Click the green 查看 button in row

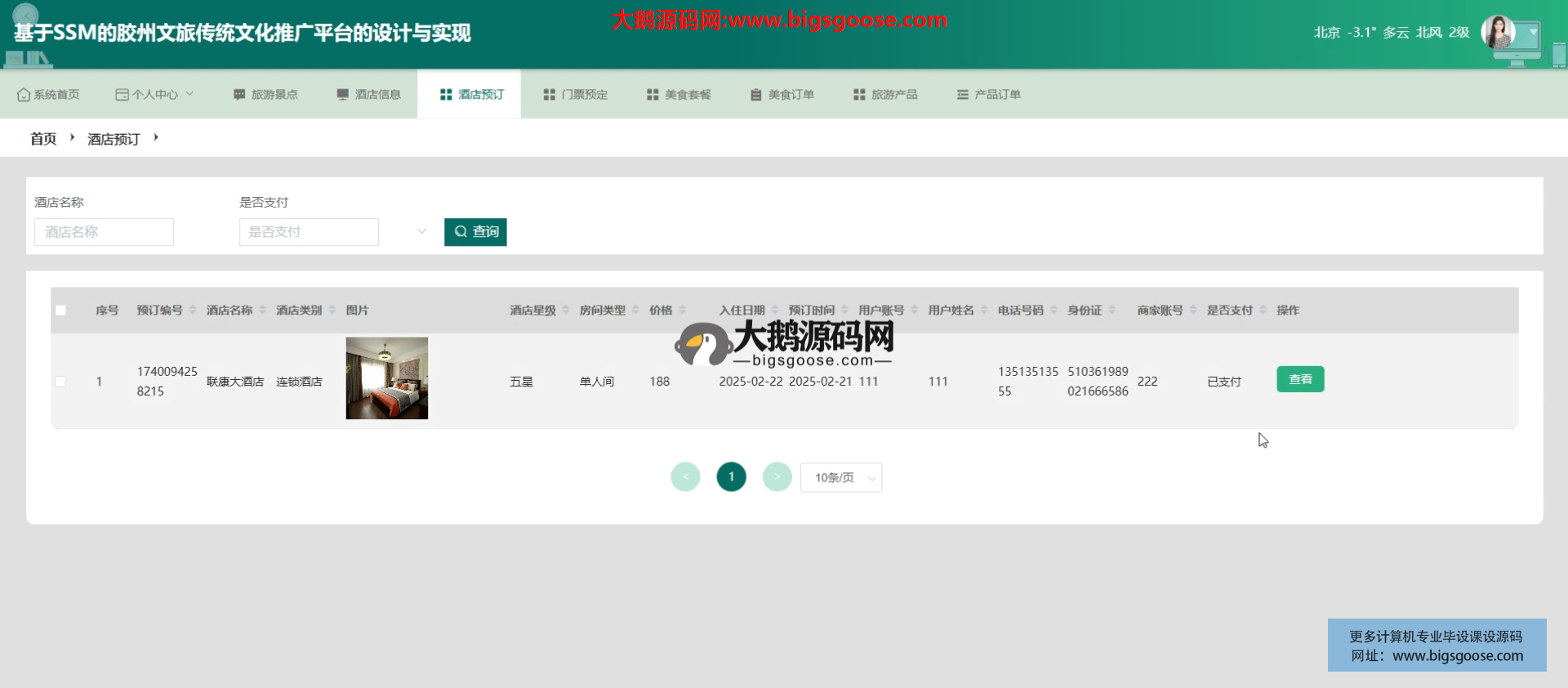point(1300,379)
